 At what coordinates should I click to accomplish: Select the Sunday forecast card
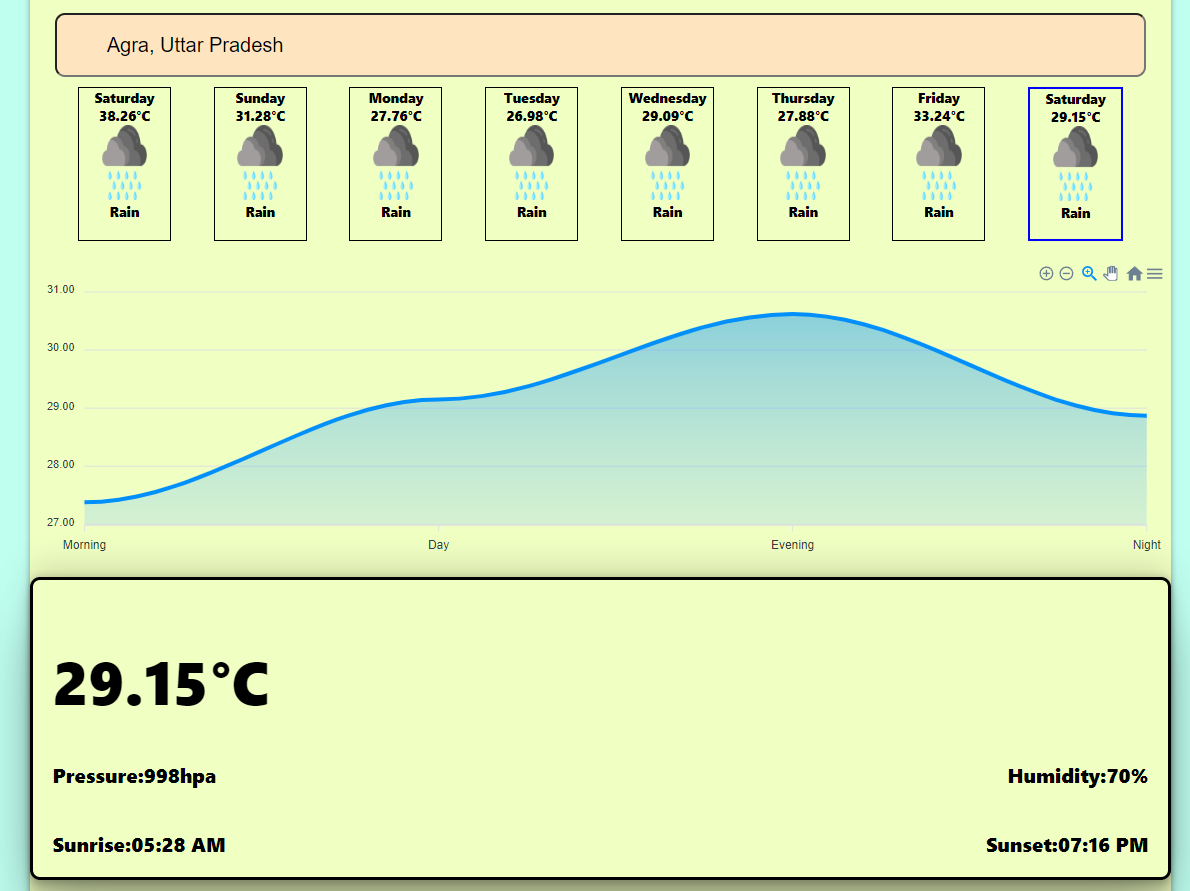pyautogui.click(x=260, y=164)
